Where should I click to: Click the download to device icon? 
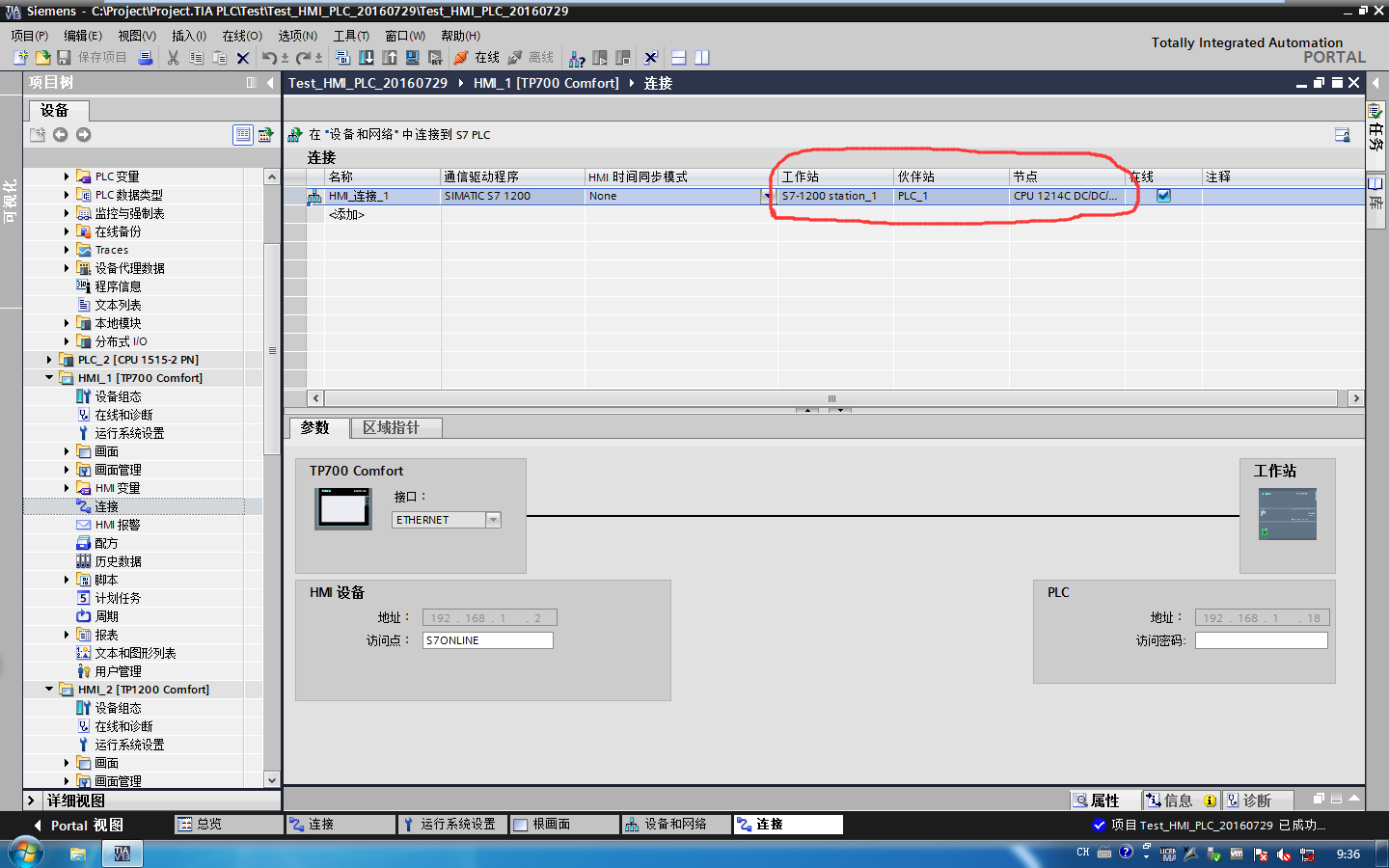tap(367, 58)
